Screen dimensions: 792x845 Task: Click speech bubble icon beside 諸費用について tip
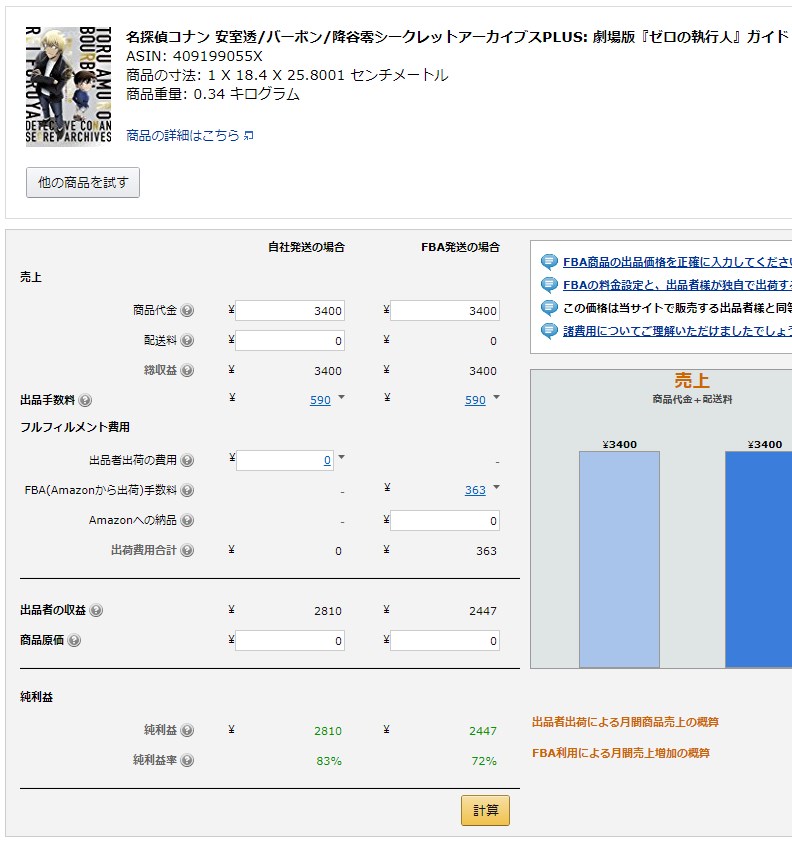tap(549, 331)
